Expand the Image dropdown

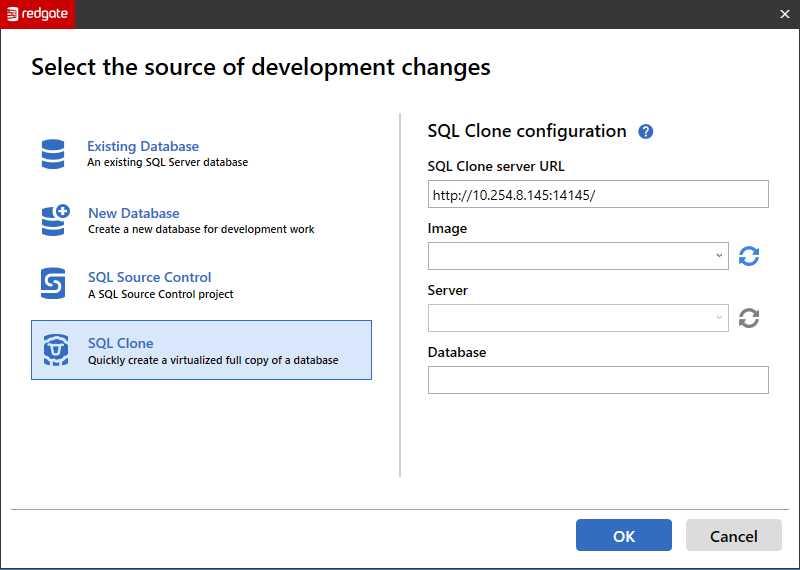click(719, 256)
